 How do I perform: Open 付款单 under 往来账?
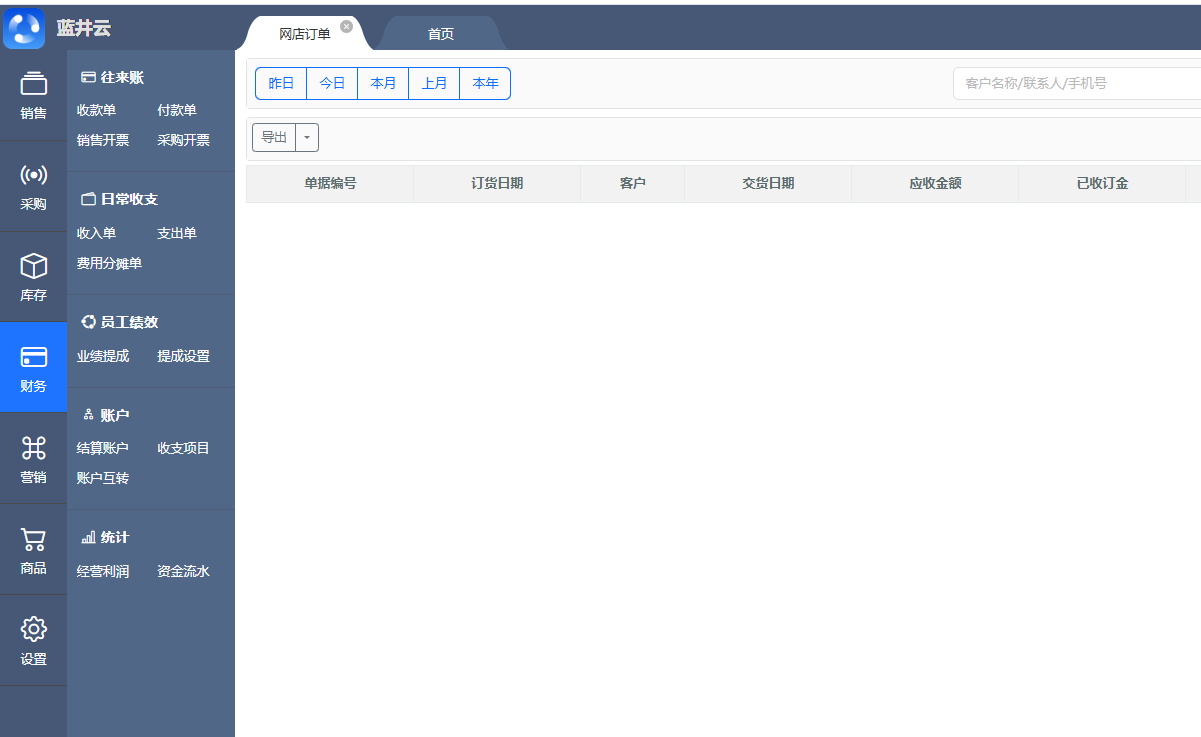coord(177,110)
